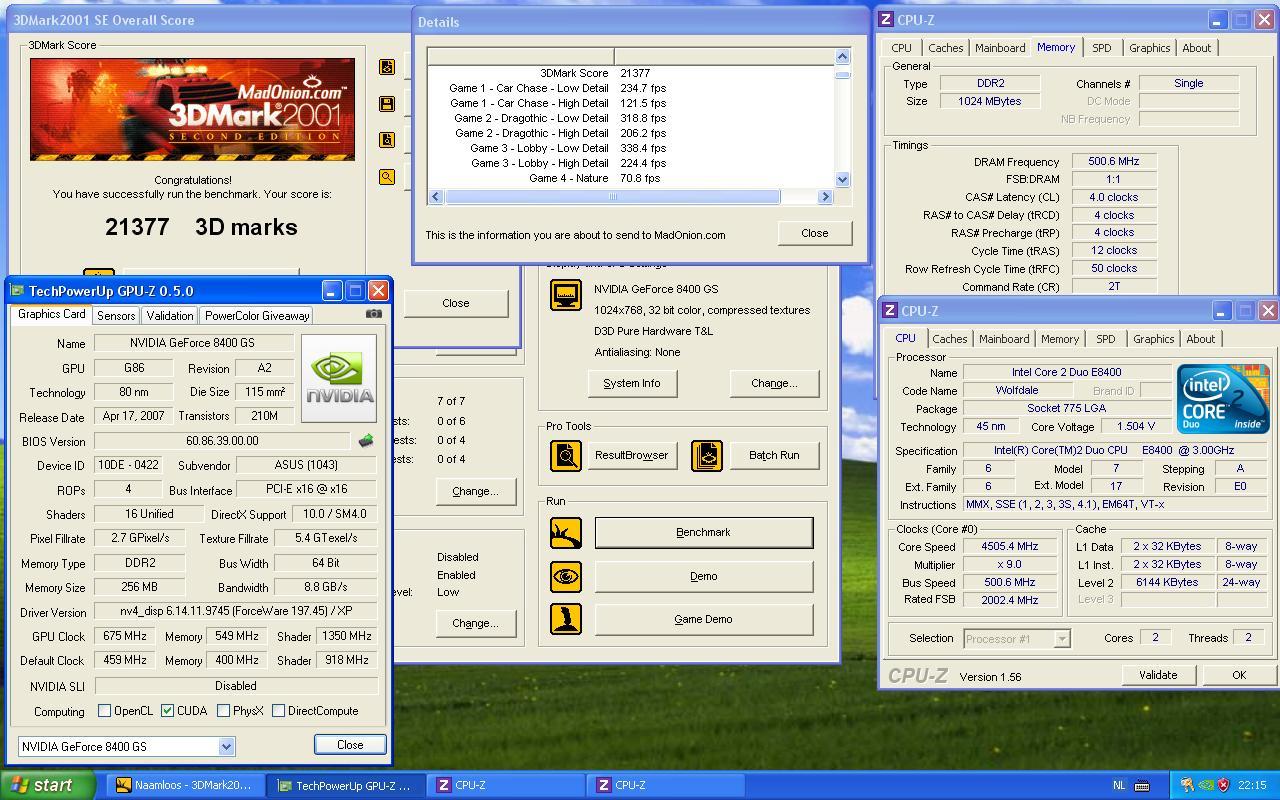Click the GPU-Z screenshot camera icon
This screenshot has height=800, width=1280.
pos(373,314)
